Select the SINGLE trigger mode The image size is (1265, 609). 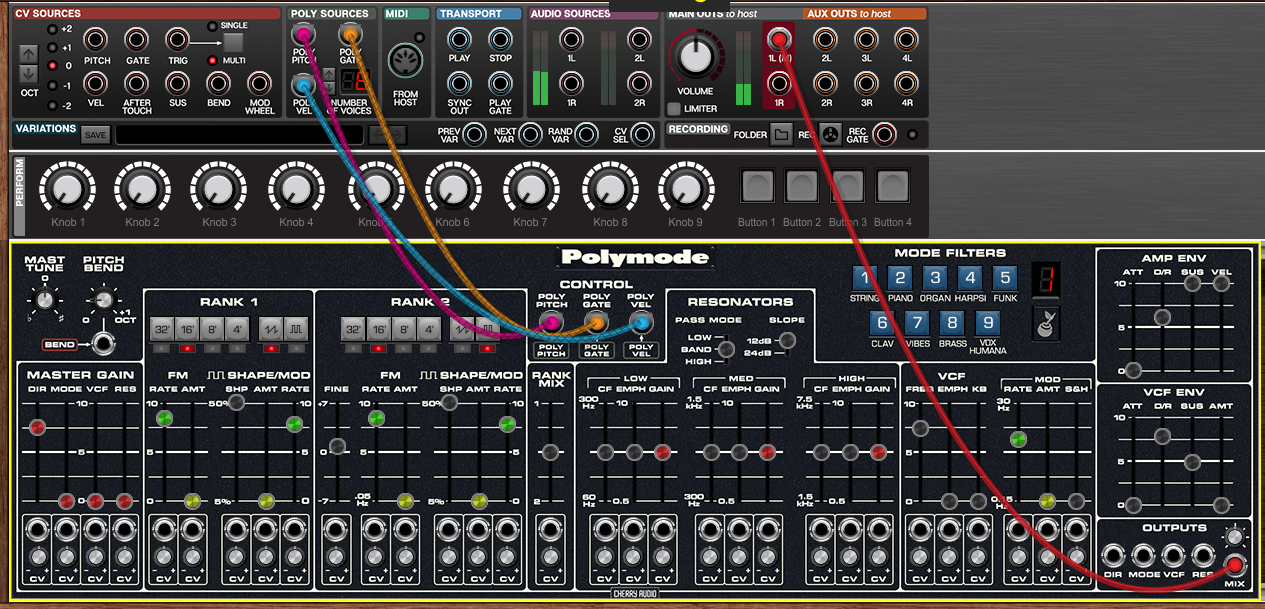pyautogui.click(x=212, y=25)
